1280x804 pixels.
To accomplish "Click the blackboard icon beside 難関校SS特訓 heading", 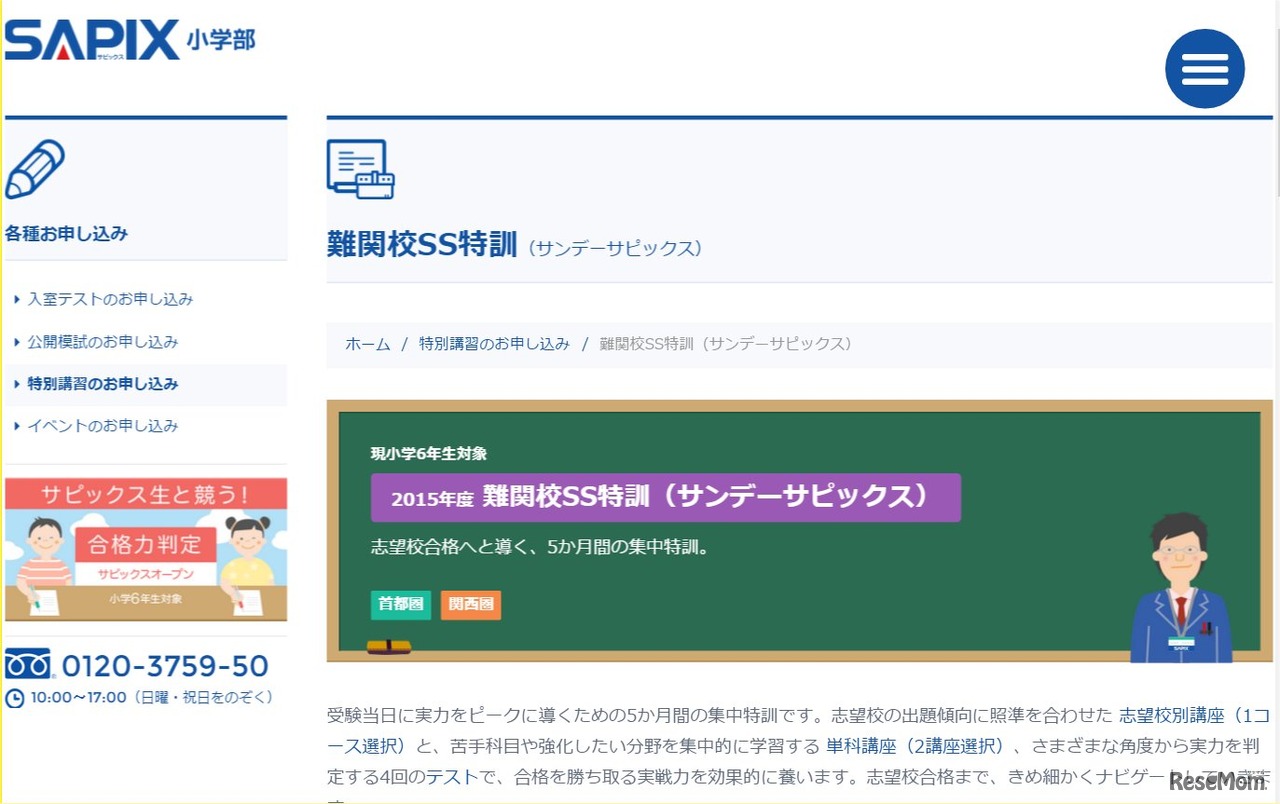I will (360, 168).
